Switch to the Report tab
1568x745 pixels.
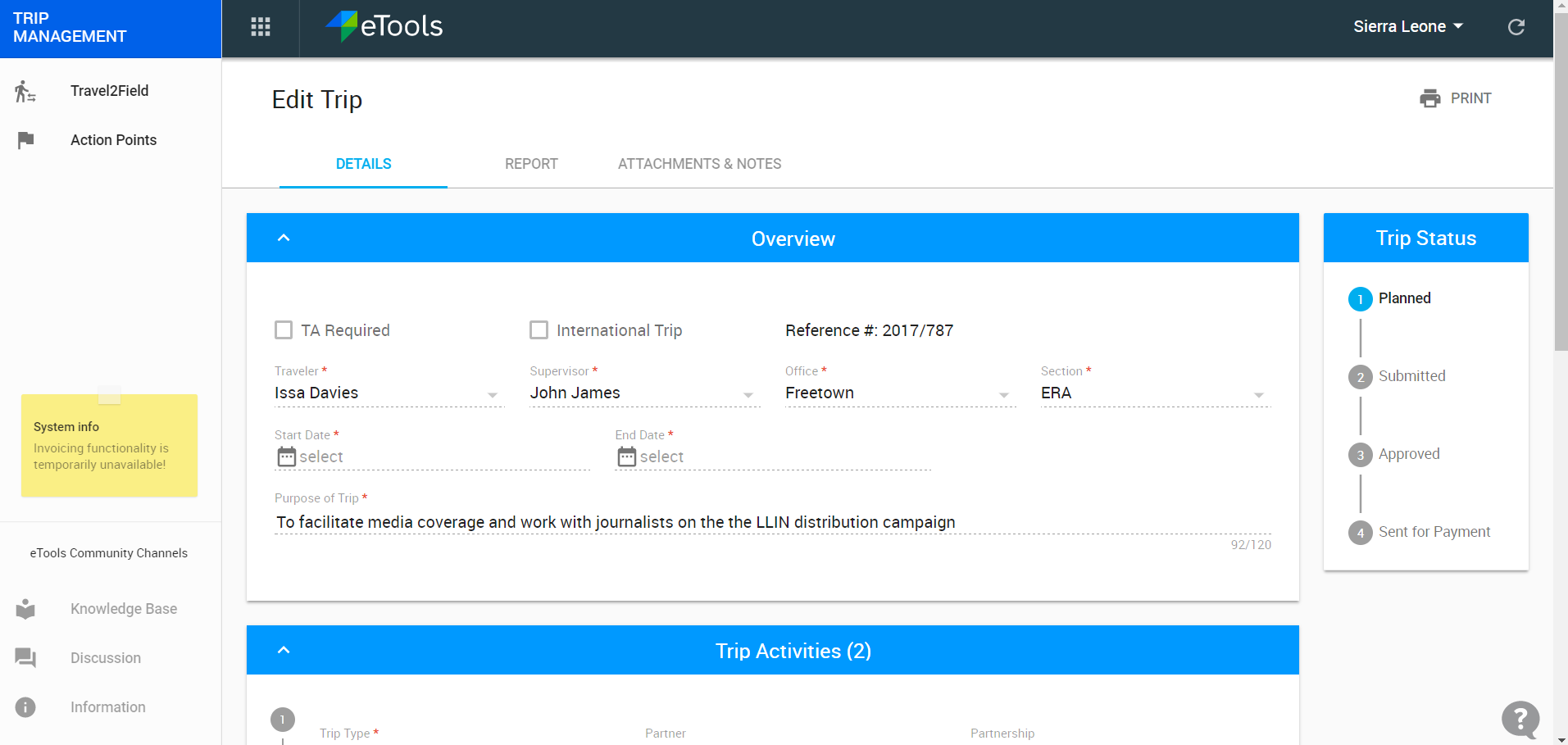530,163
